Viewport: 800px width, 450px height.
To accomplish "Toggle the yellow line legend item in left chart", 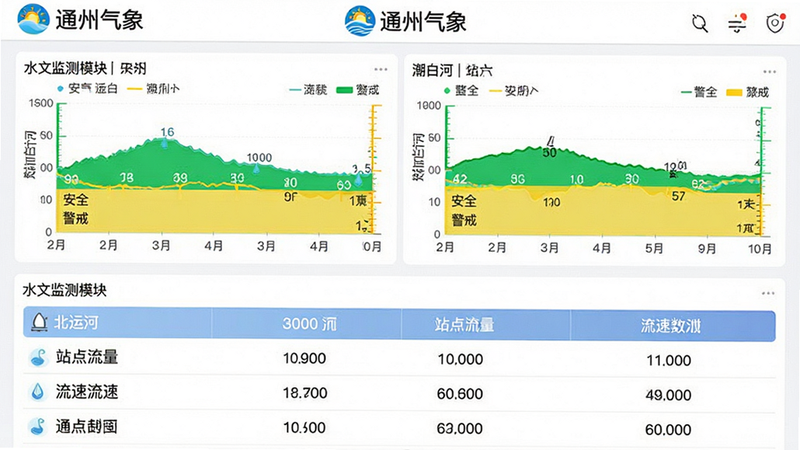I will point(153,89).
